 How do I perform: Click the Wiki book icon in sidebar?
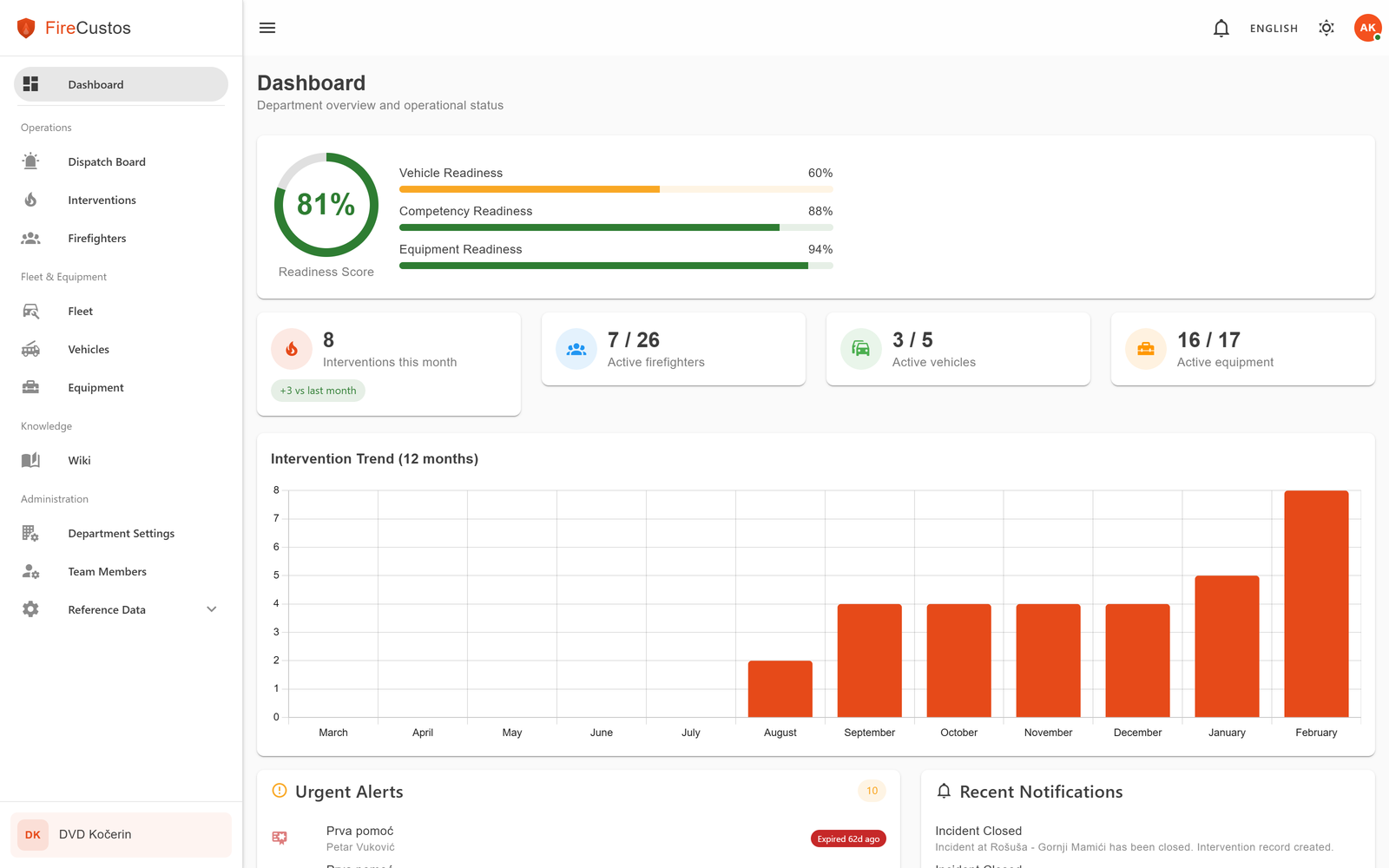(31, 461)
